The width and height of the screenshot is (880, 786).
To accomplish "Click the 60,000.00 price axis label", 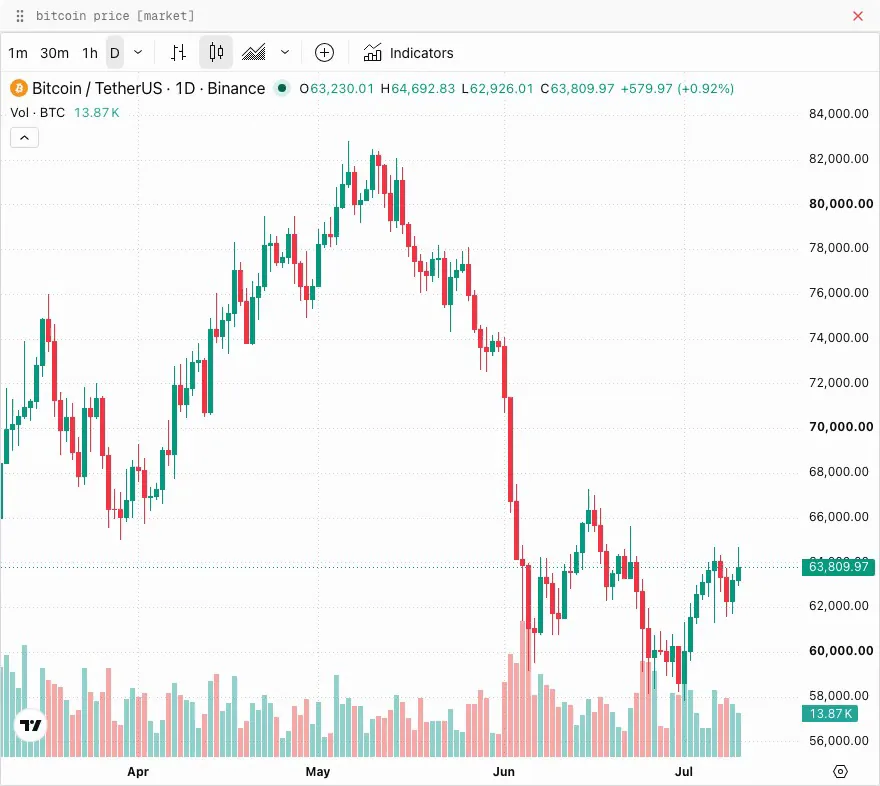I will click(841, 650).
